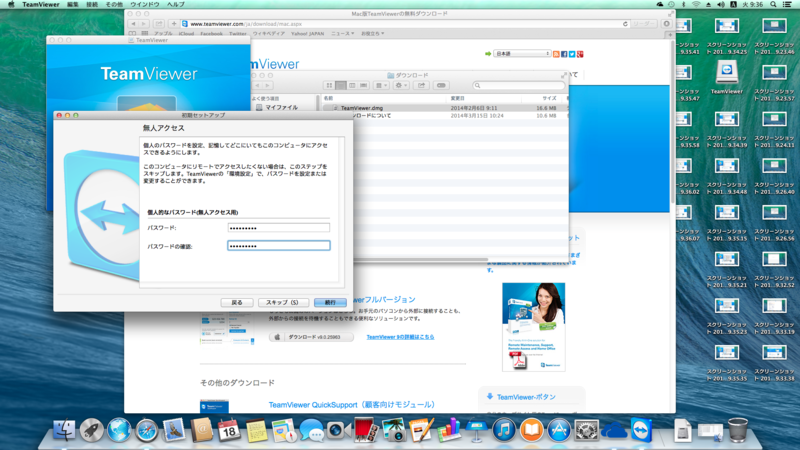Open Finder from the Dock

pyautogui.click(x=64, y=430)
